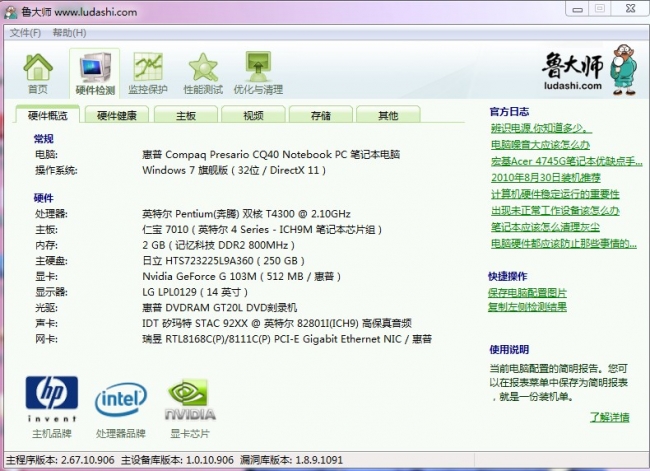The image size is (650, 471).
Task: Open the 首页 home icon
Action: 38,72
